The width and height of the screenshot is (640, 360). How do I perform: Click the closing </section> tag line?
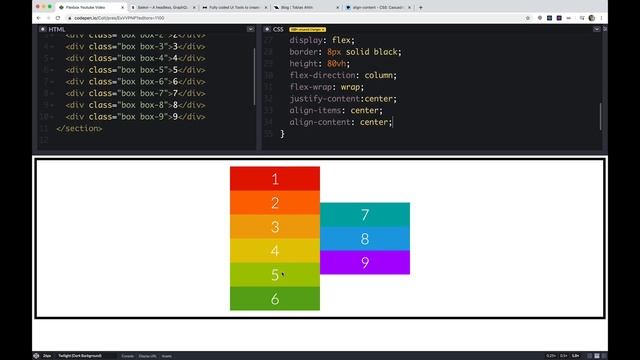click(x=79, y=129)
